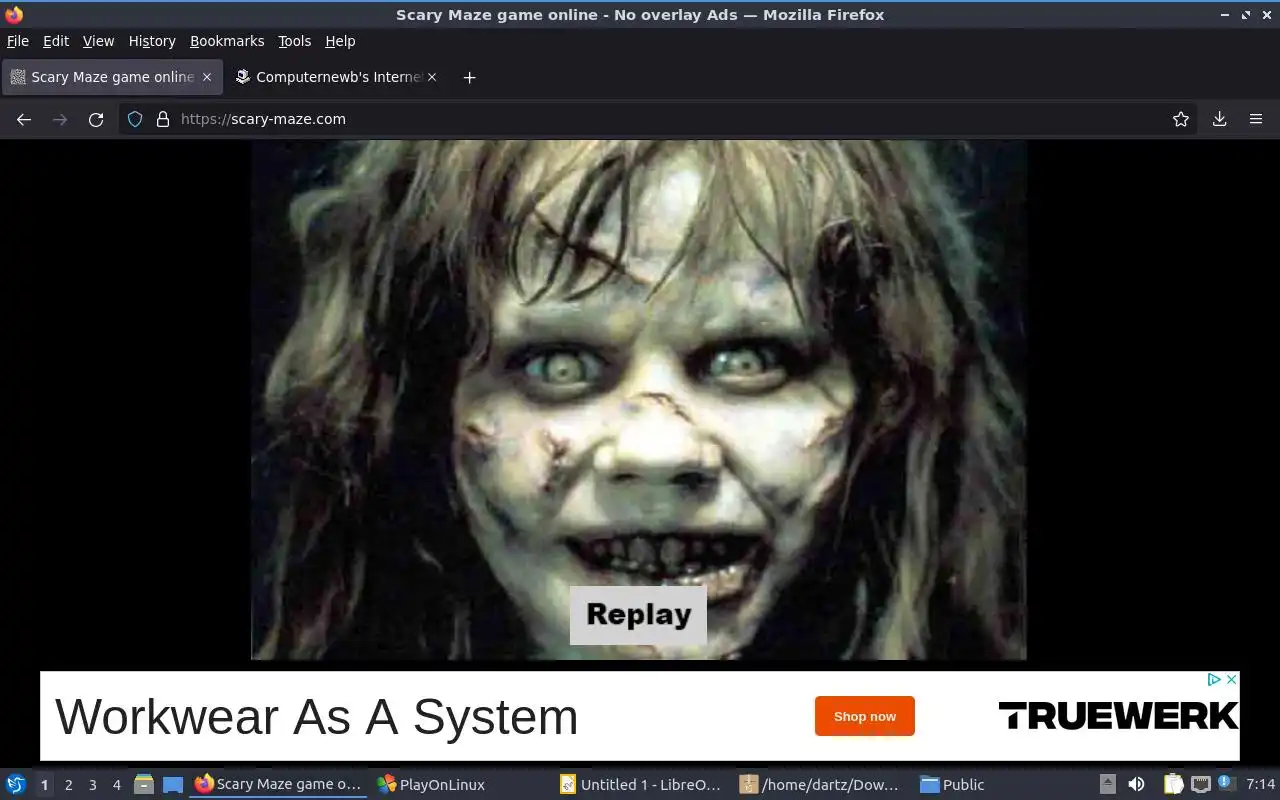The height and width of the screenshot is (800, 1280).
Task: Open the History menu
Action: pyautogui.click(x=152, y=41)
